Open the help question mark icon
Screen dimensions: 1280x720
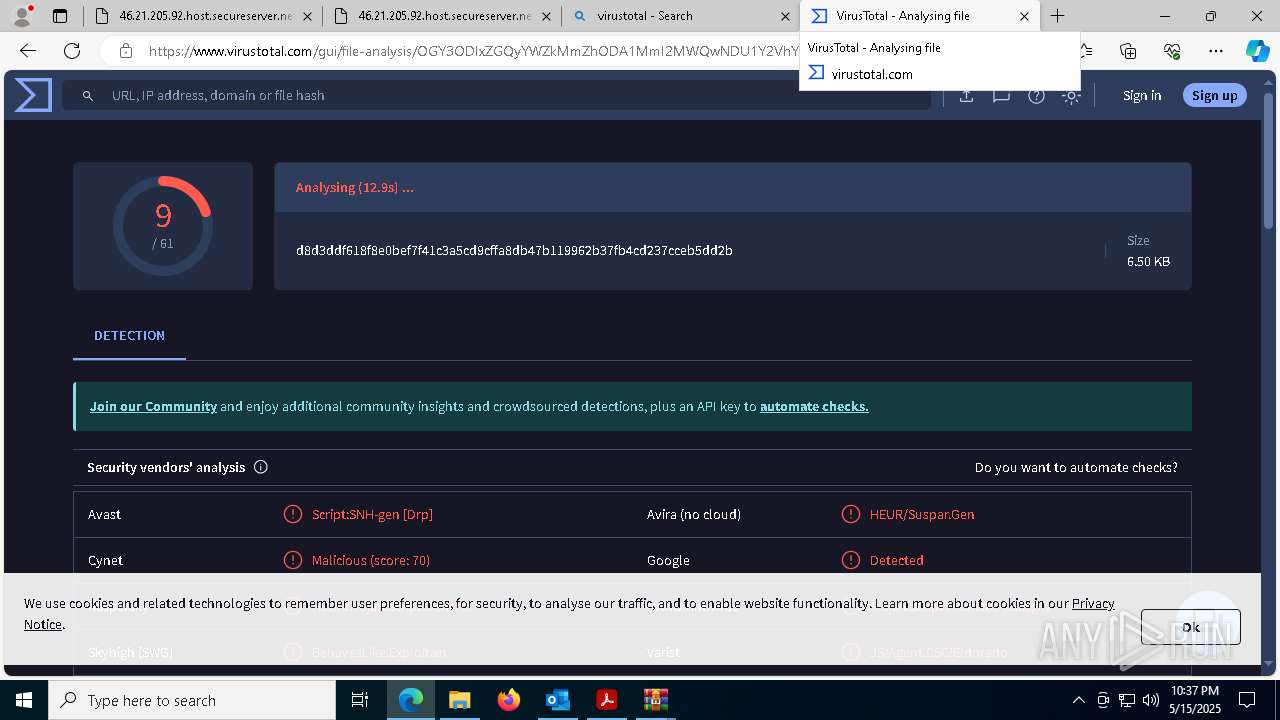click(1036, 96)
